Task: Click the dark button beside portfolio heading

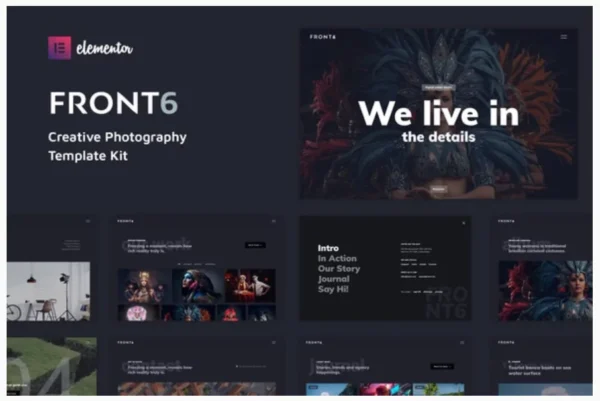Action: coord(256,244)
